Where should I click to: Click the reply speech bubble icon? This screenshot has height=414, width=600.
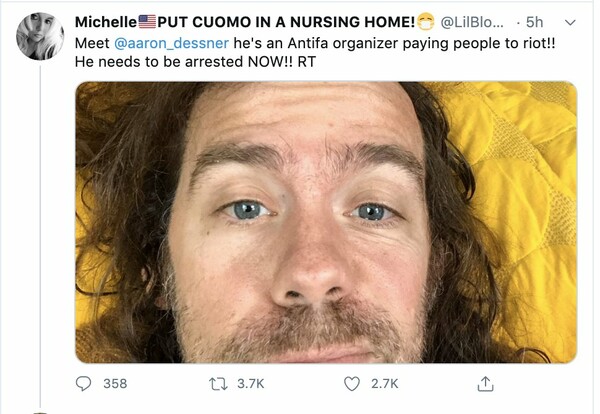point(83,383)
